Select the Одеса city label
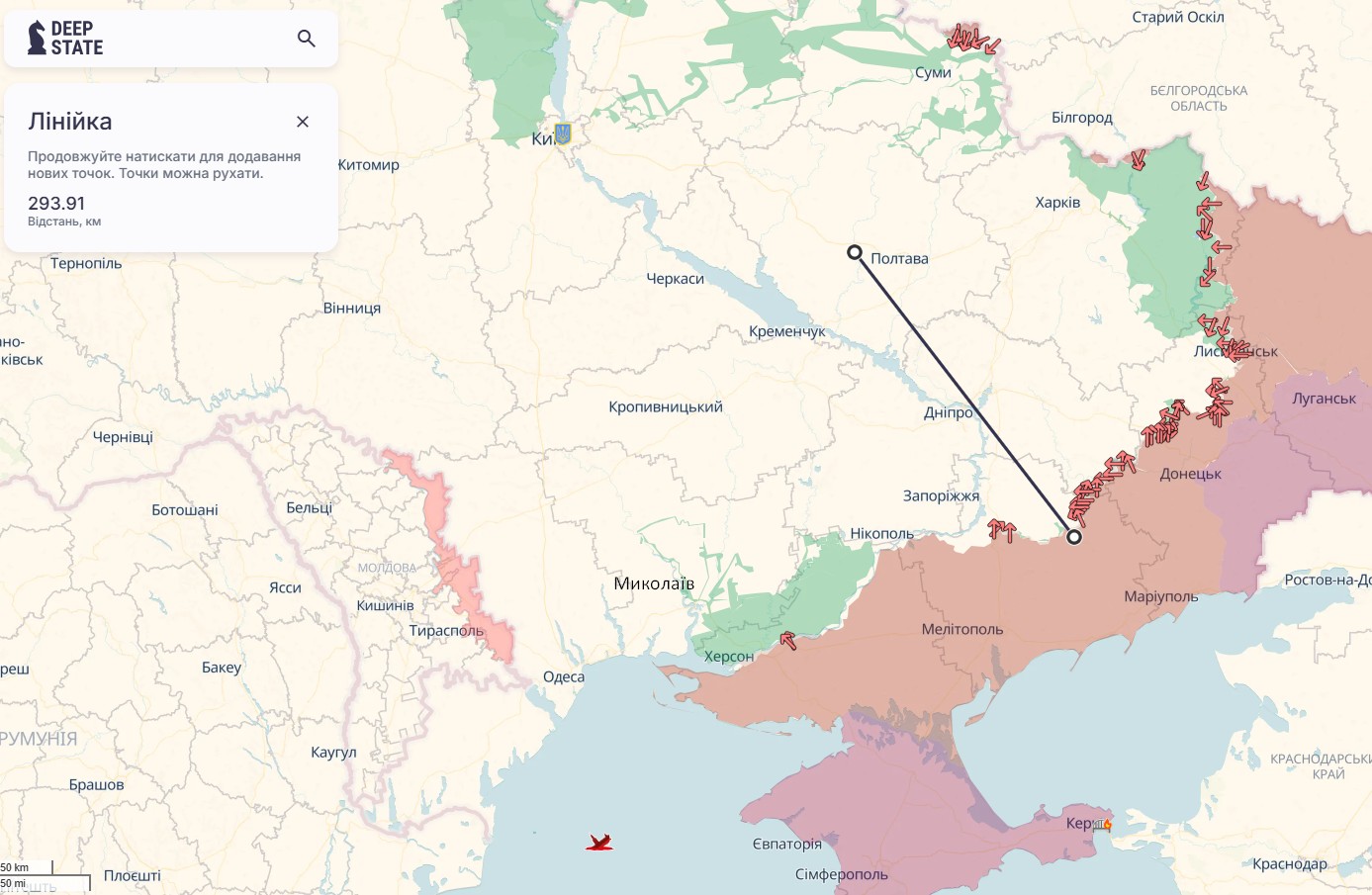The image size is (1372, 895). click(x=564, y=677)
